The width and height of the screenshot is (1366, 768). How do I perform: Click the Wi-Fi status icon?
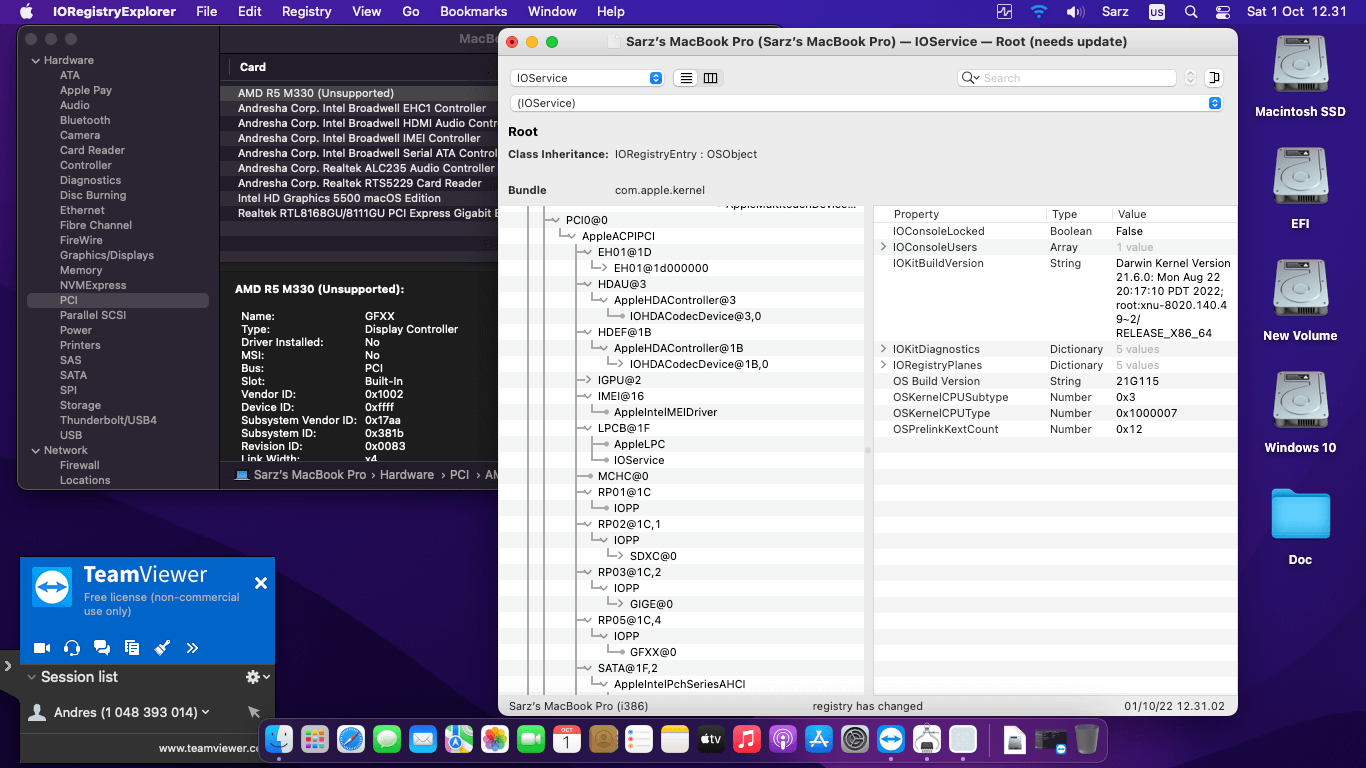click(1039, 12)
